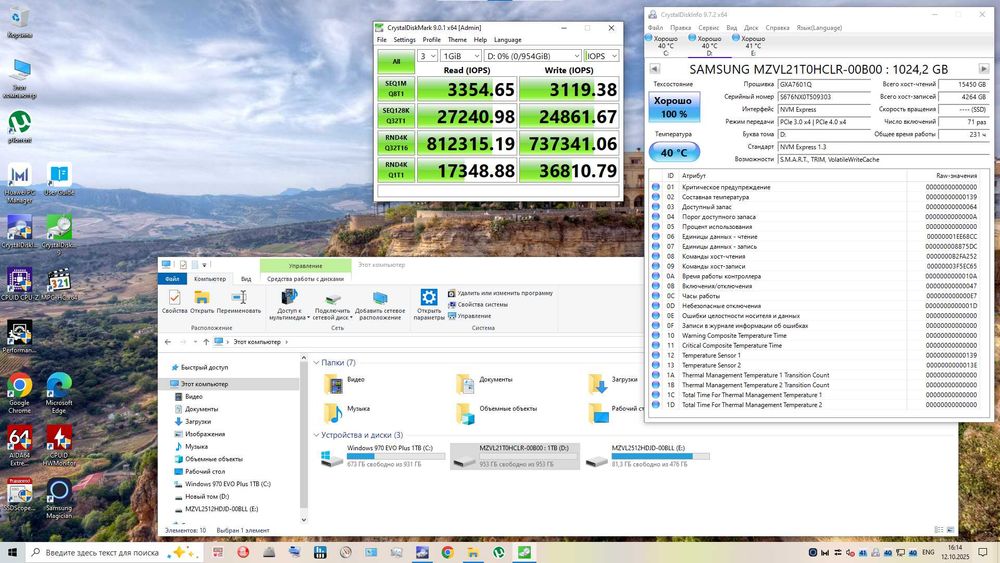Select Windows 970 EVO Plus 1TB (C:) drive
This screenshot has height=563, width=1000.
[383, 456]
